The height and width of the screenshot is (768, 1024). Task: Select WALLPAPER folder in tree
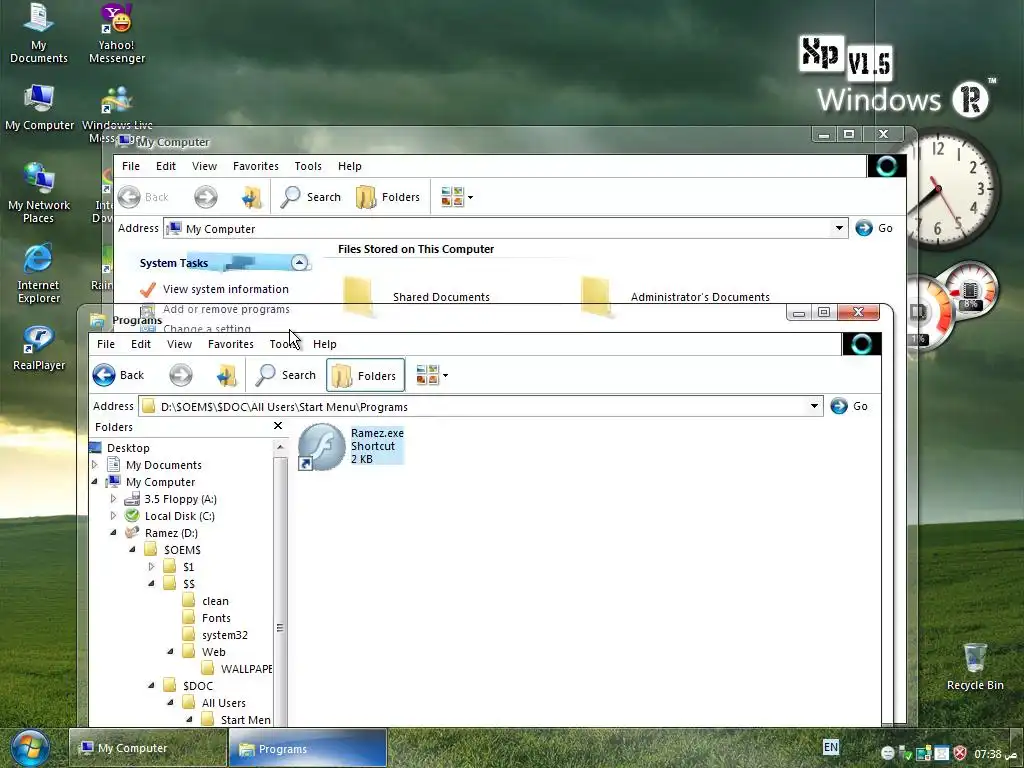tap(246, 669)
